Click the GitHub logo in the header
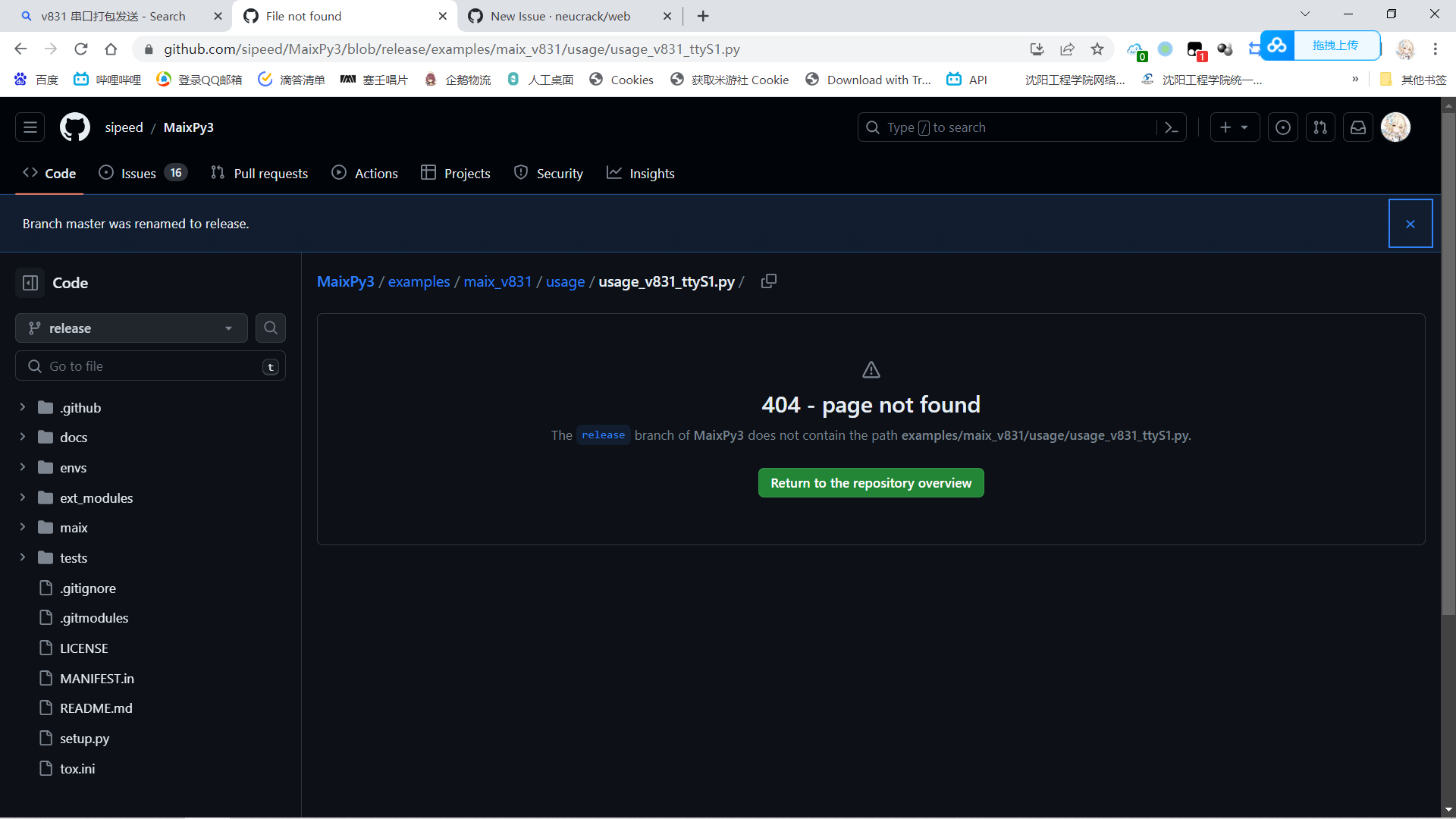 74,127
